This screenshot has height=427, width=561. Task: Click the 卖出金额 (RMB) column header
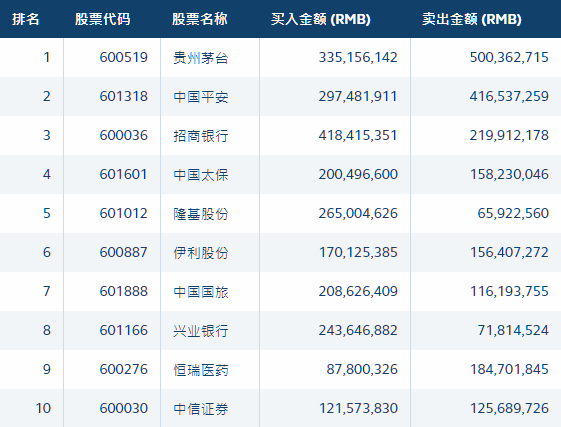click(x=472, y=19)
